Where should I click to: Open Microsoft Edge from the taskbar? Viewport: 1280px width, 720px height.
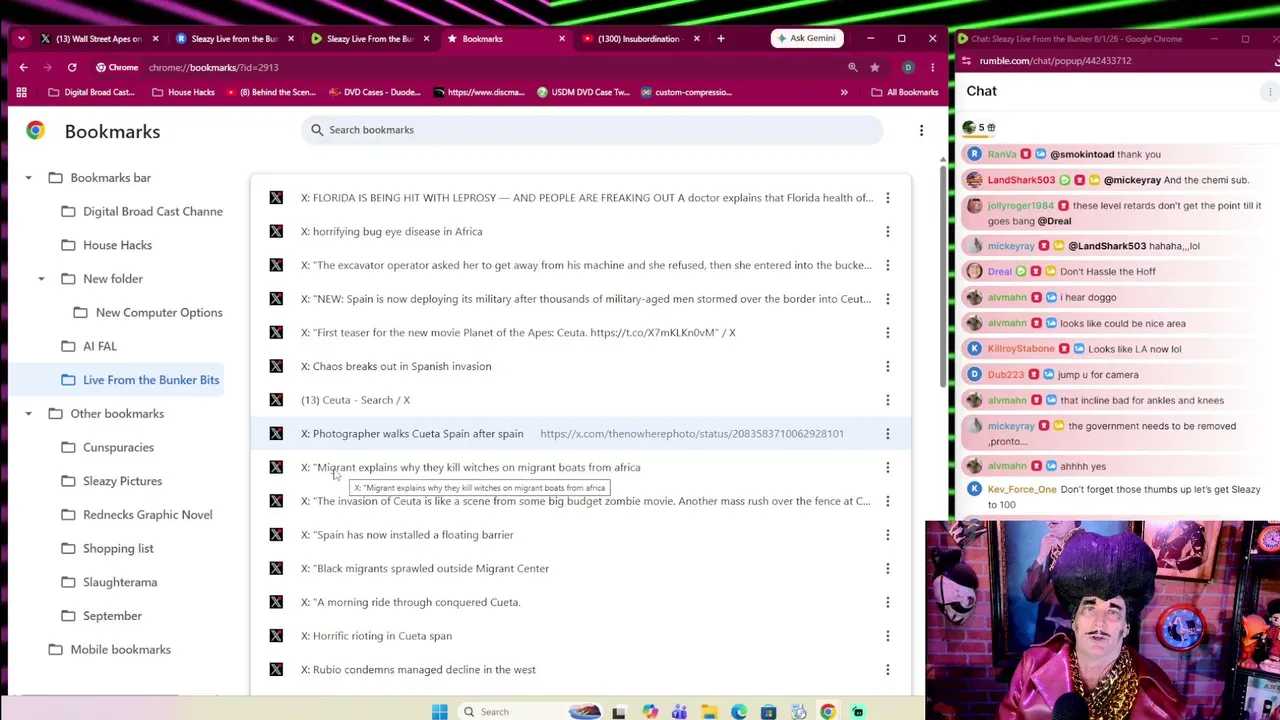739,712
